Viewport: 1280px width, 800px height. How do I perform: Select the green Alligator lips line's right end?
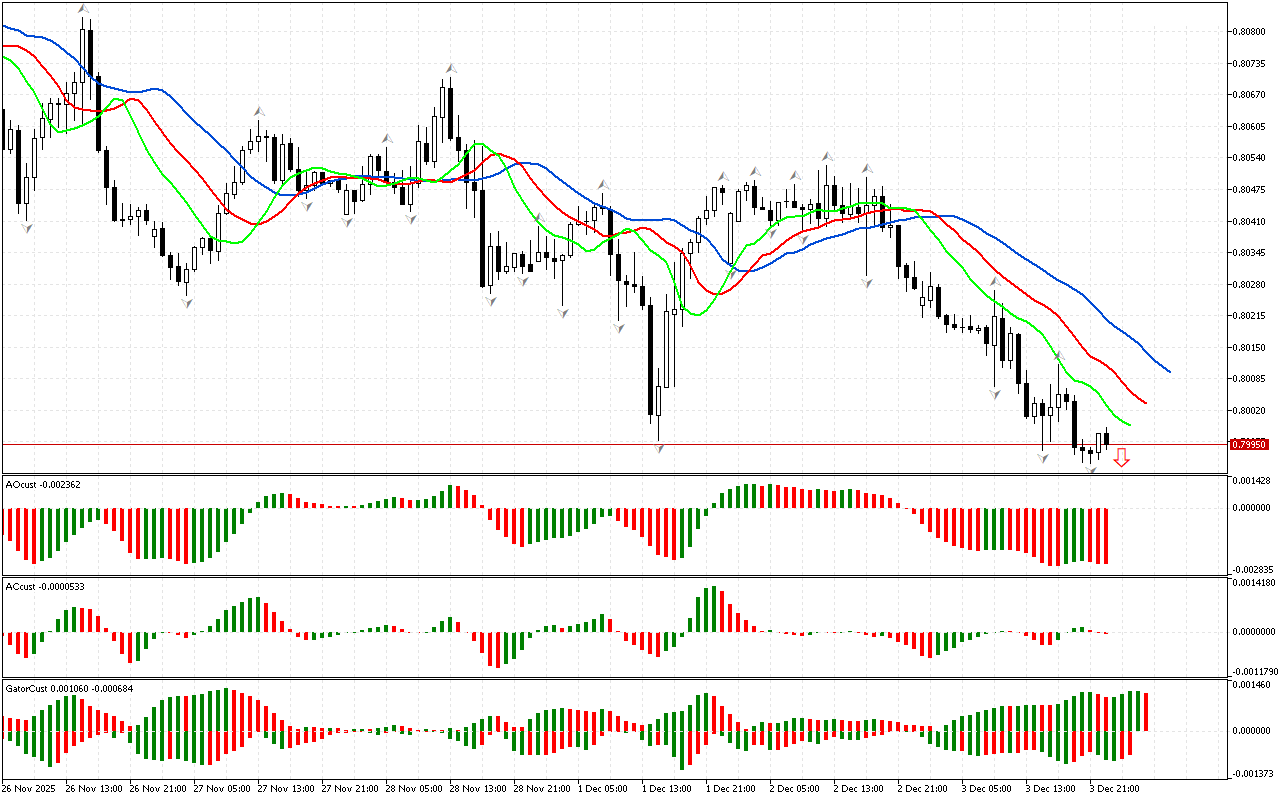[x=1128, y=424]
